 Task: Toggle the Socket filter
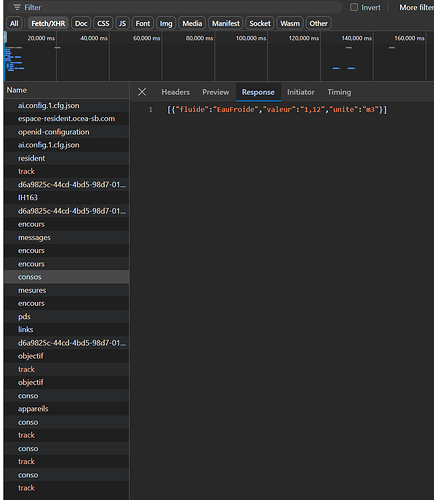tap(260, 23)
